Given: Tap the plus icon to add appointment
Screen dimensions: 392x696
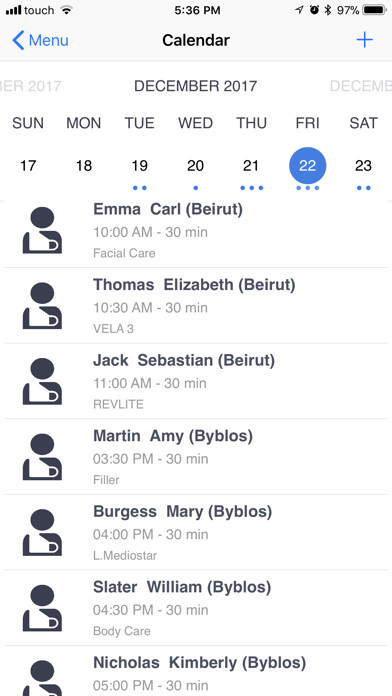Looking at the screenshot, I should (x=364, y=40).
